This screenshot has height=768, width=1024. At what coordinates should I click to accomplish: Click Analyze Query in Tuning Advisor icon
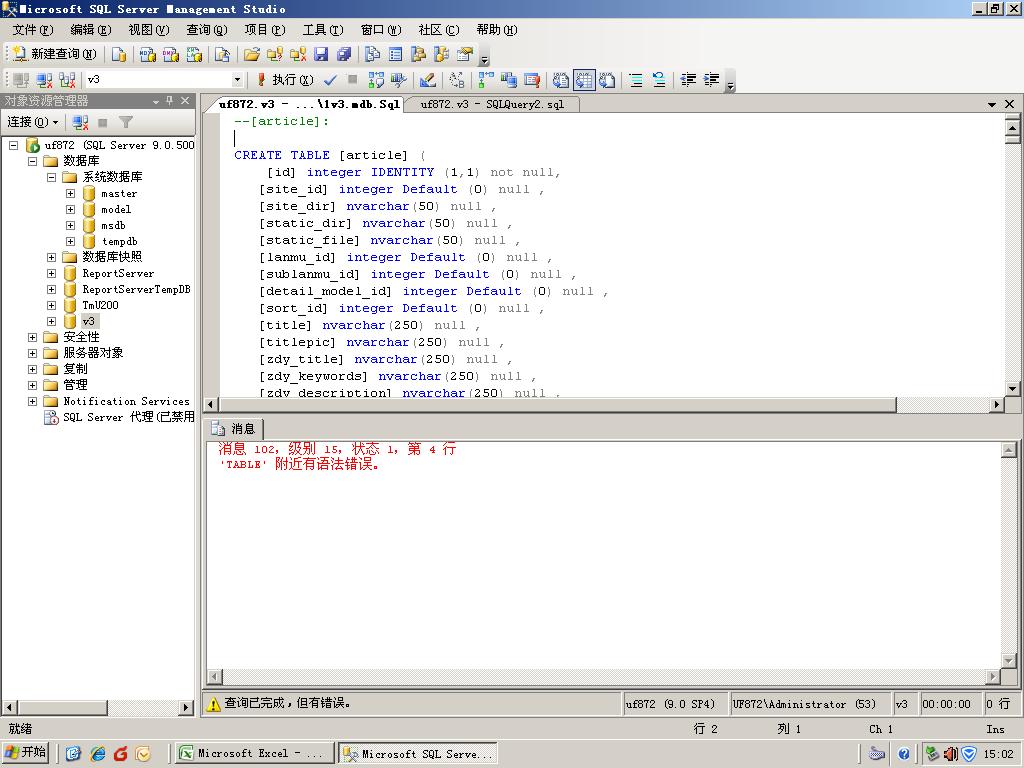click(398, 80)
